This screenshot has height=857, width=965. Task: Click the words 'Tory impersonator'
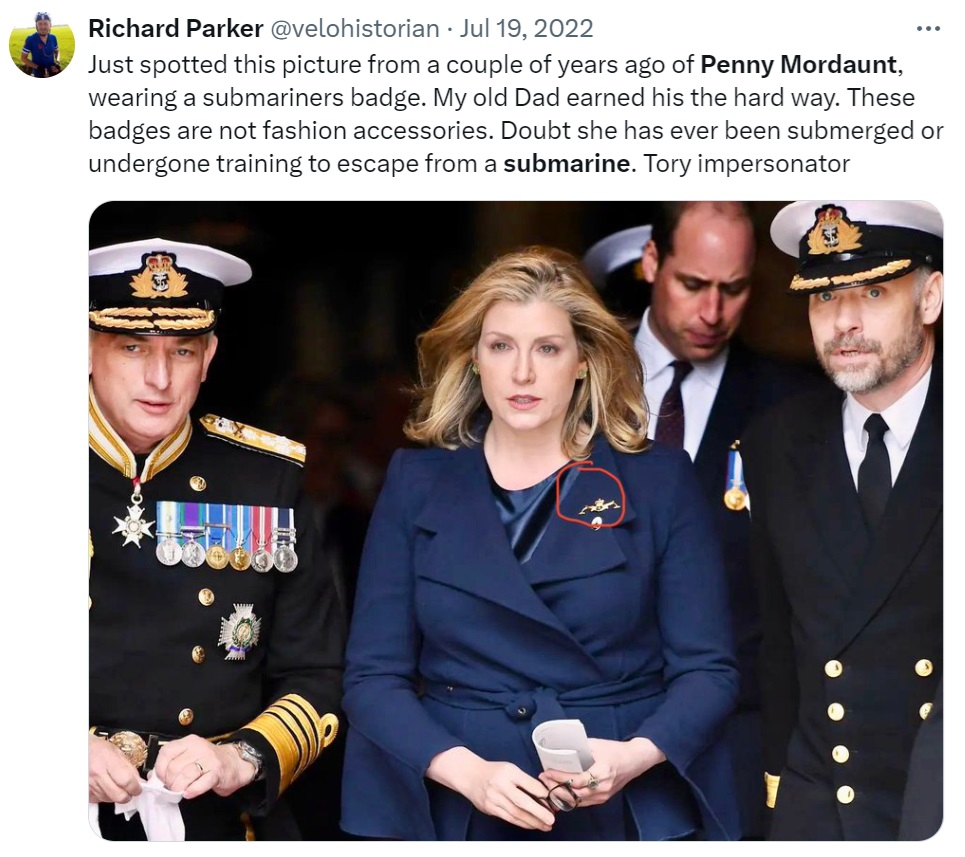[746, 164]
